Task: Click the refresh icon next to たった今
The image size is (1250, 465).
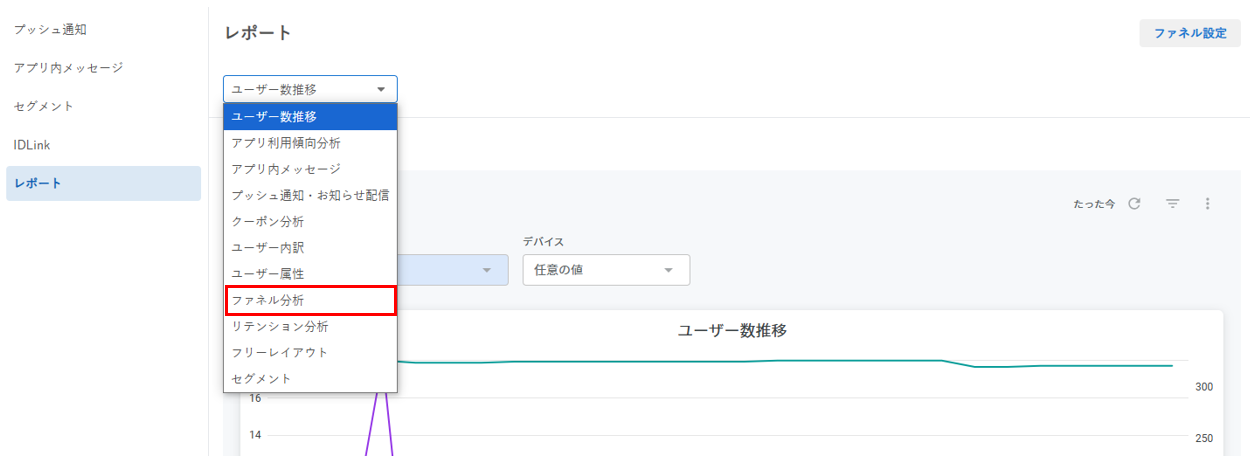Action: pos(1134,203)
